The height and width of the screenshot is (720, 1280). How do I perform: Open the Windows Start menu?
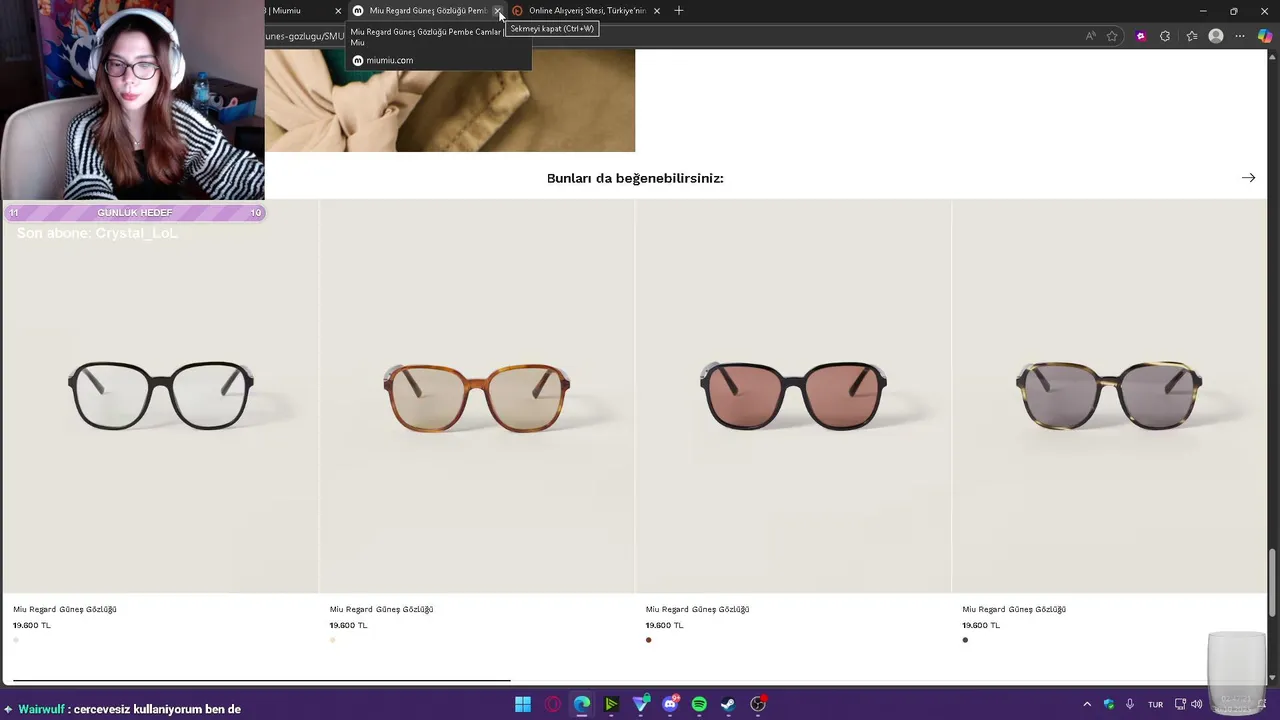tap(523, 705)
